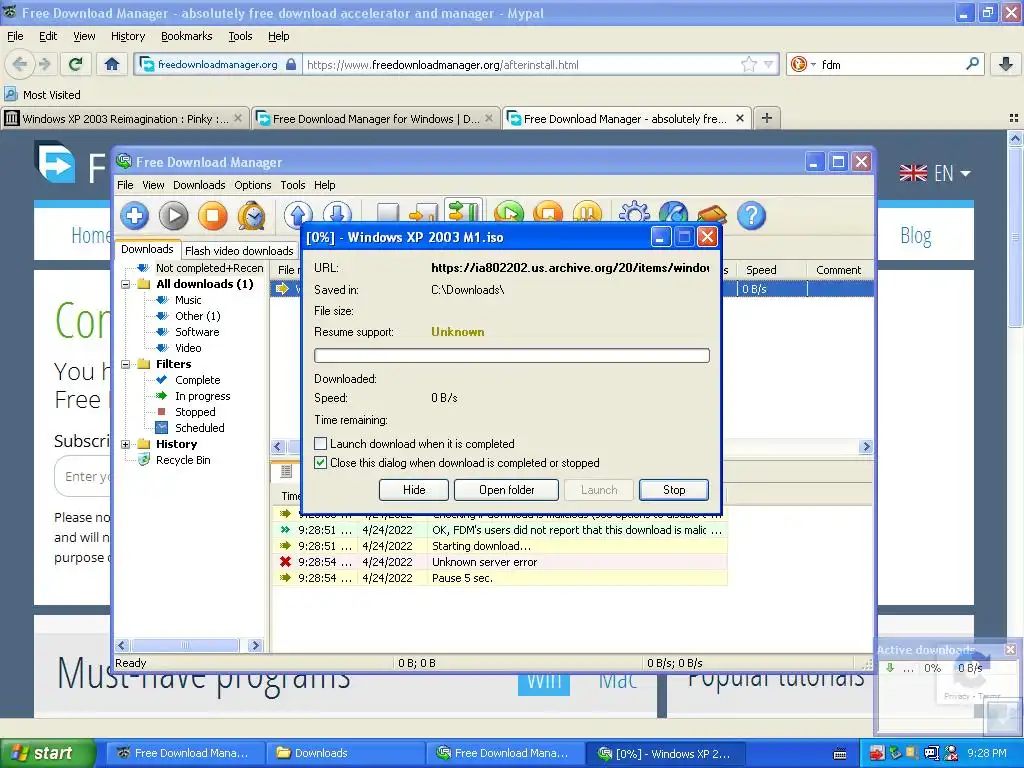The height and width of the screenshot is (768, 1024).
Task: Click the Software category in tree
Action: pyautogui.click(x=197, y=332)
